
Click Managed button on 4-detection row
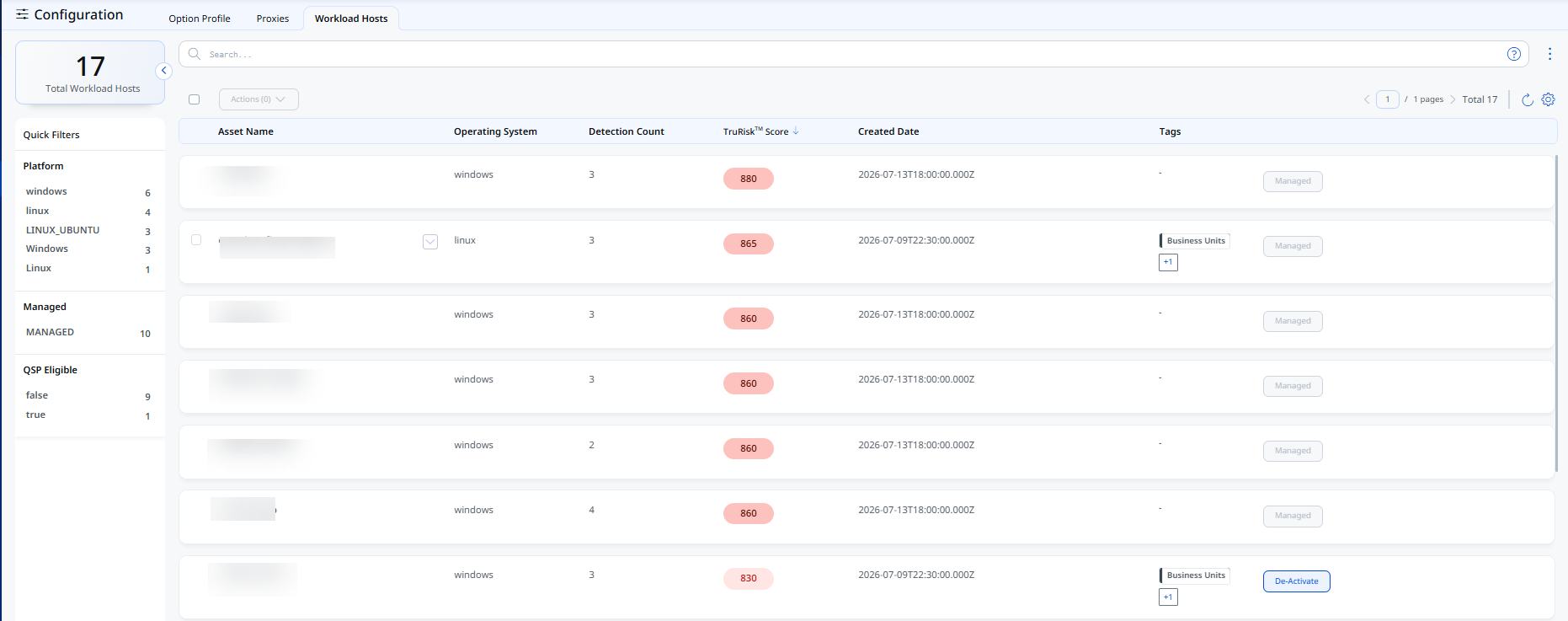coord(1293,516)
